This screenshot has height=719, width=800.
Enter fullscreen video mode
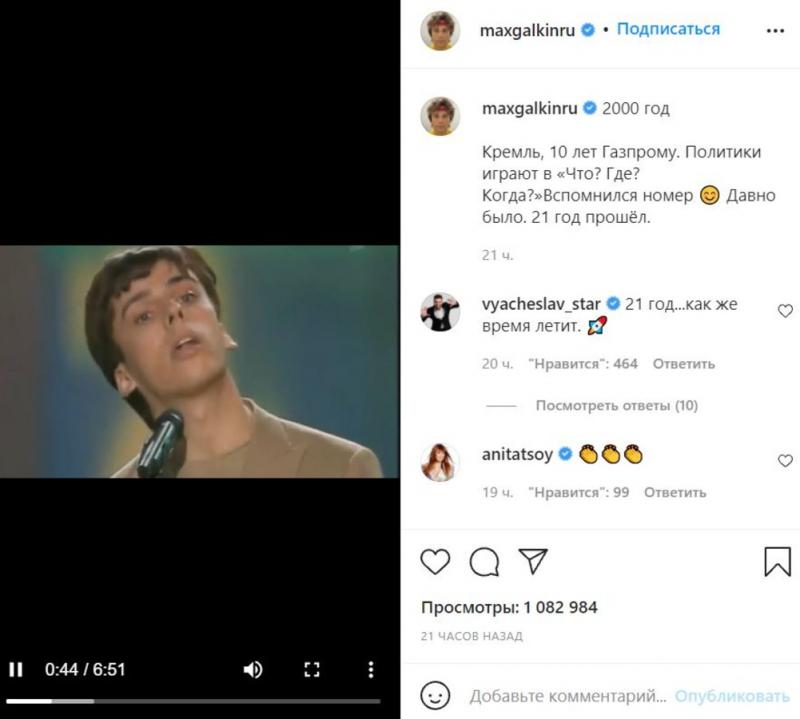point(311,669)
